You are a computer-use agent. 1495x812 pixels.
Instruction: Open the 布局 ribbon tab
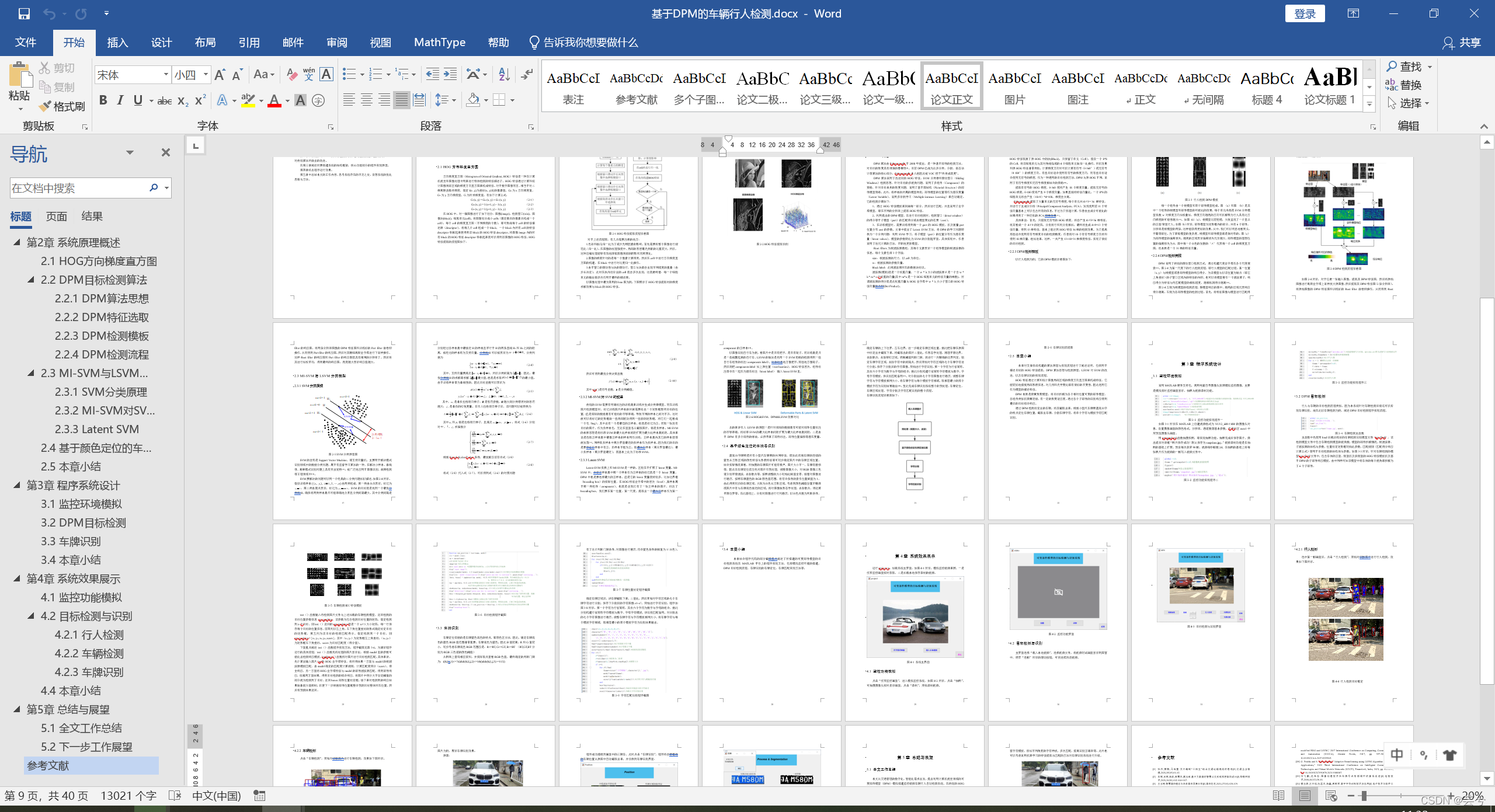[205, 43]
